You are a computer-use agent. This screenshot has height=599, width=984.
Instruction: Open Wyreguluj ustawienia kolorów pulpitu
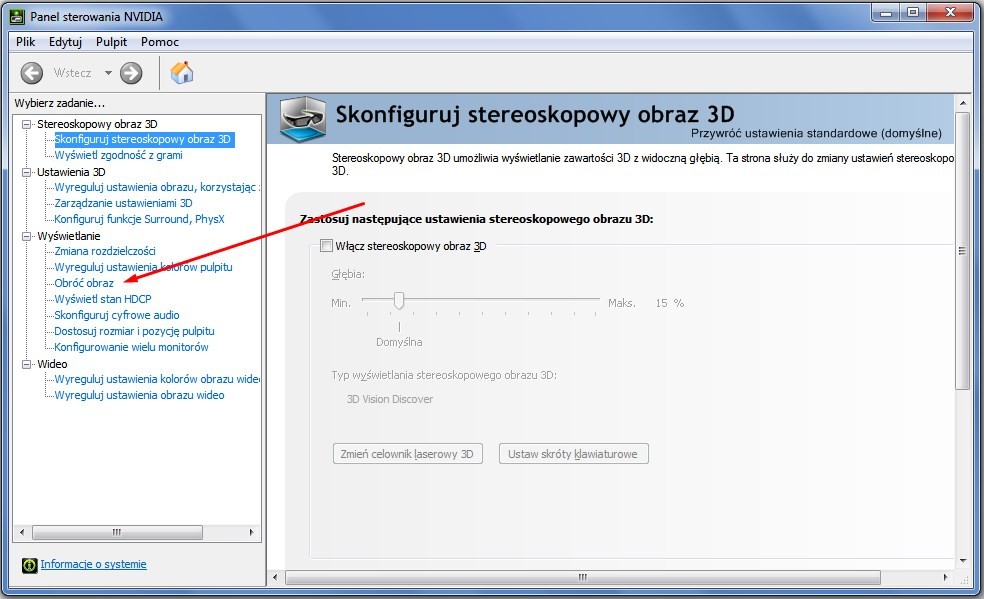click(143, 267)
